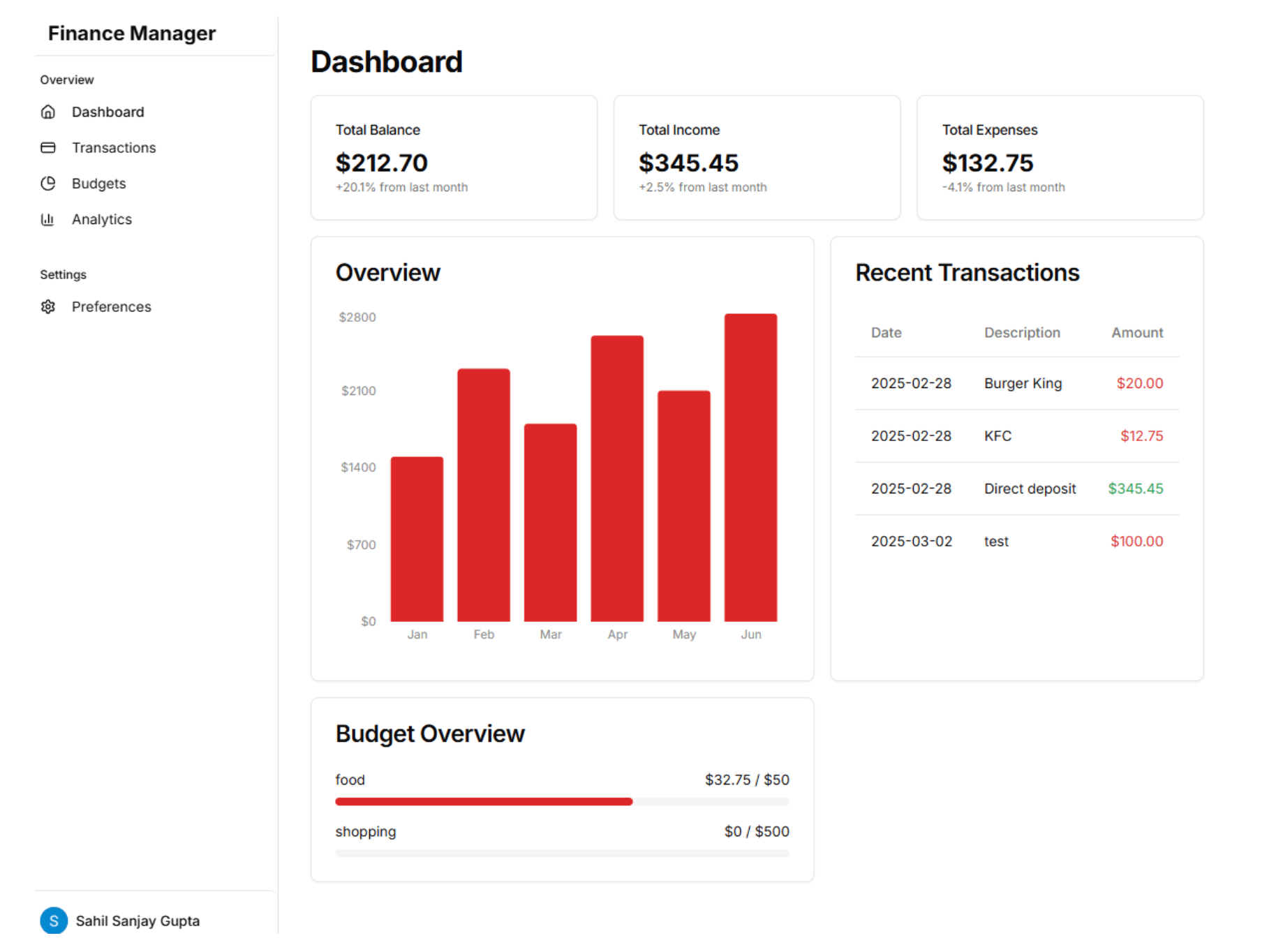Click the Analytics bar chart icon
The height and width of the screenshot is (952, 1283).
tap(48, 219)
